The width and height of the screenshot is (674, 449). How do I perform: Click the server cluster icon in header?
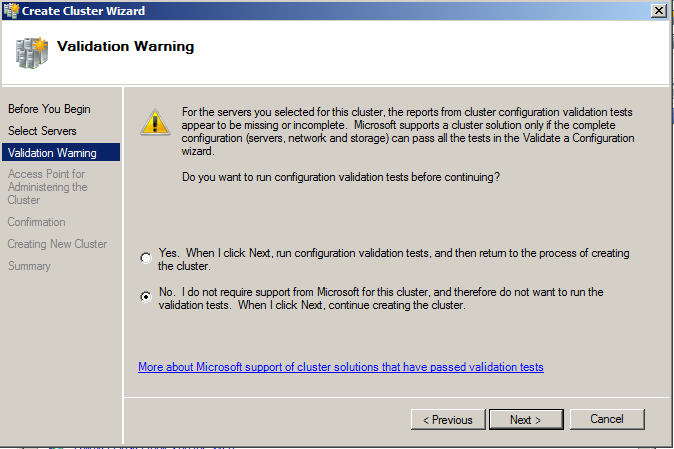click(x=31, y=53)
